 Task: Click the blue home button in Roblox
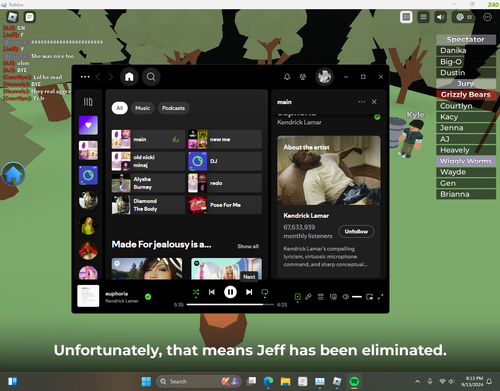[13, 174]
